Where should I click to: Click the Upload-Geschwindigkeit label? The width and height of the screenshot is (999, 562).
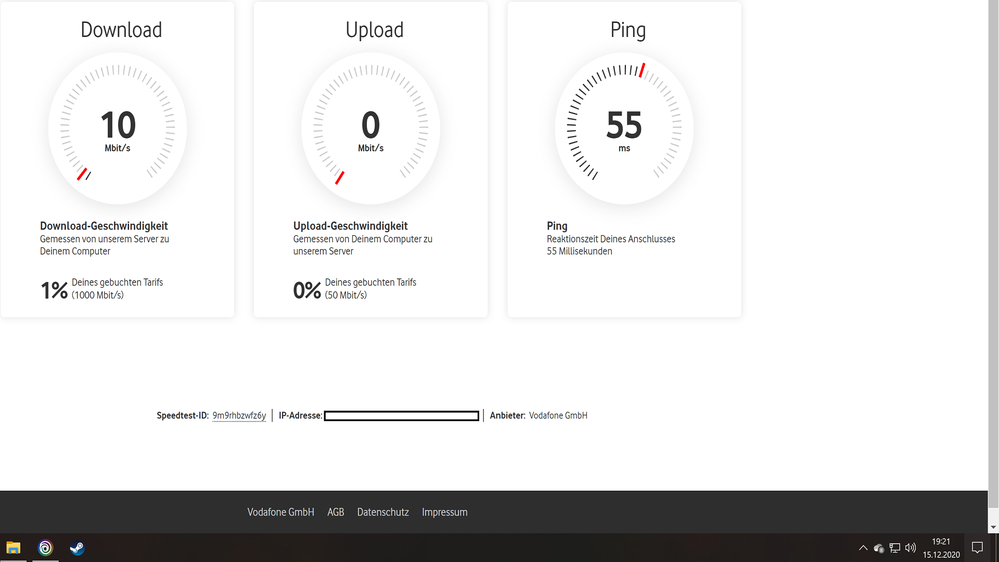coord(350,226)
